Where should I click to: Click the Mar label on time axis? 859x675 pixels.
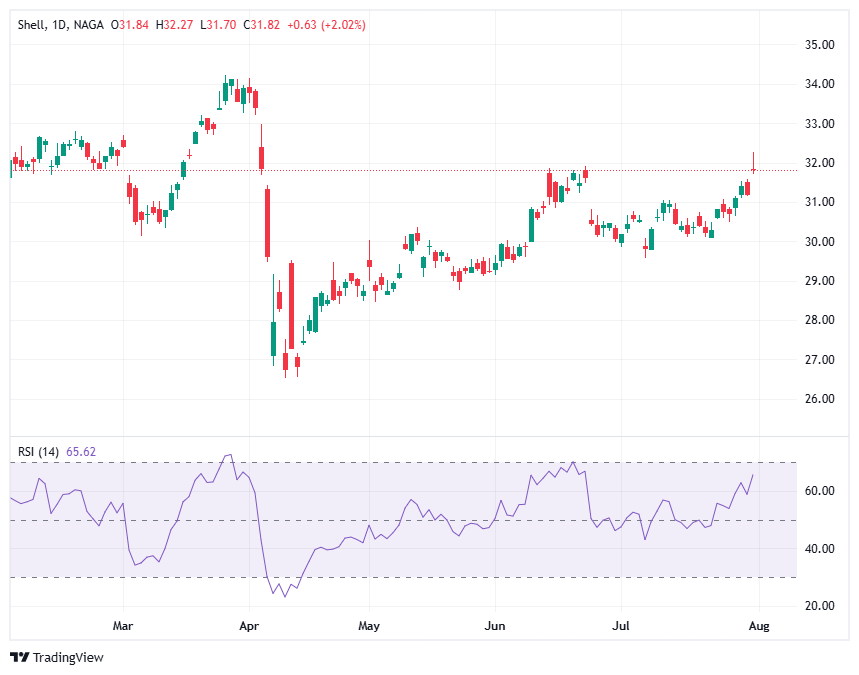(124, 625)
